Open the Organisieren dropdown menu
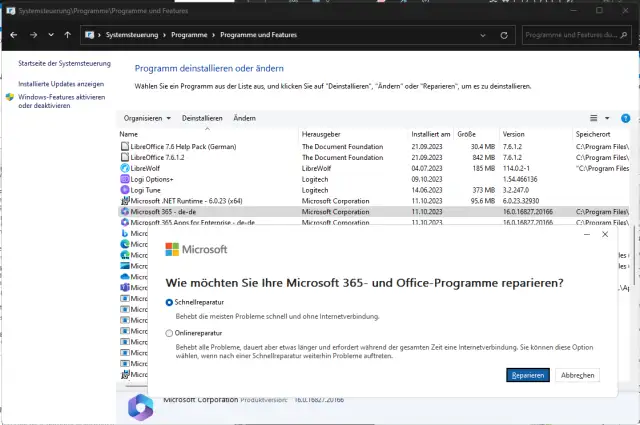The width and height of the screenshot is (640, 425). [146, 118]
